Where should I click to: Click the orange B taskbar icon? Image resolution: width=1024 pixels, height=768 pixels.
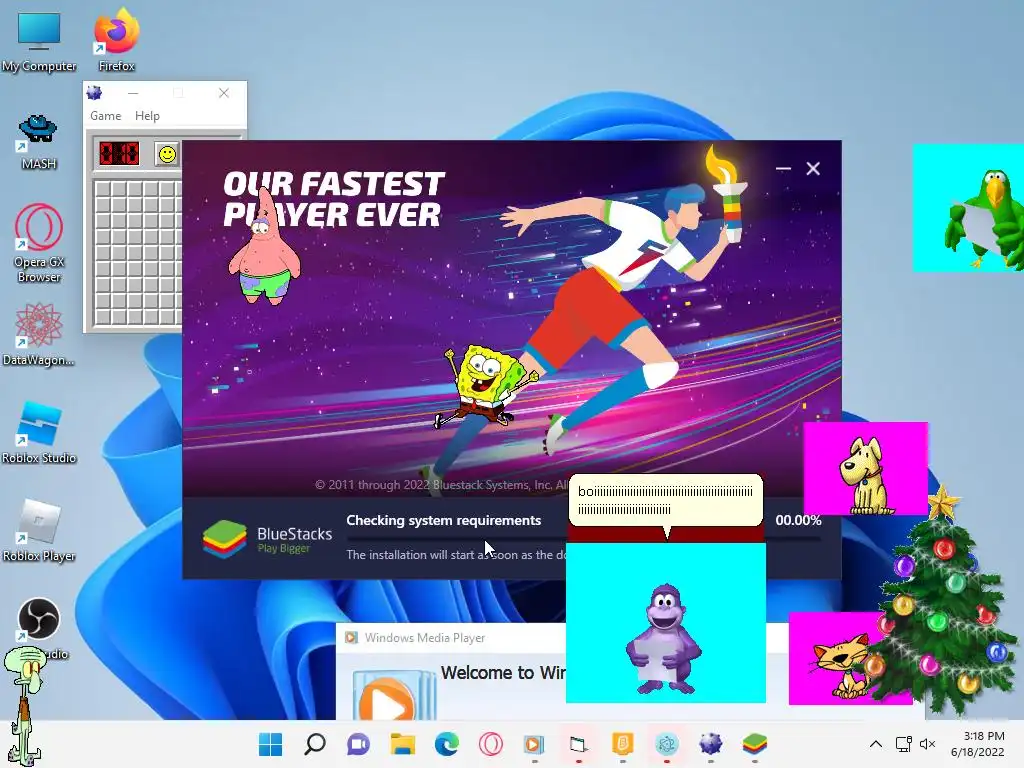[x=622, y=744]
